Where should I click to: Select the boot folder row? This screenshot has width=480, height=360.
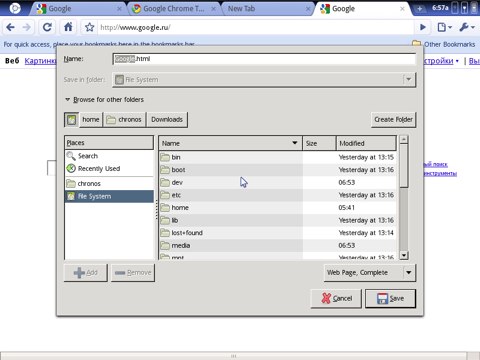tap(277, 170)
